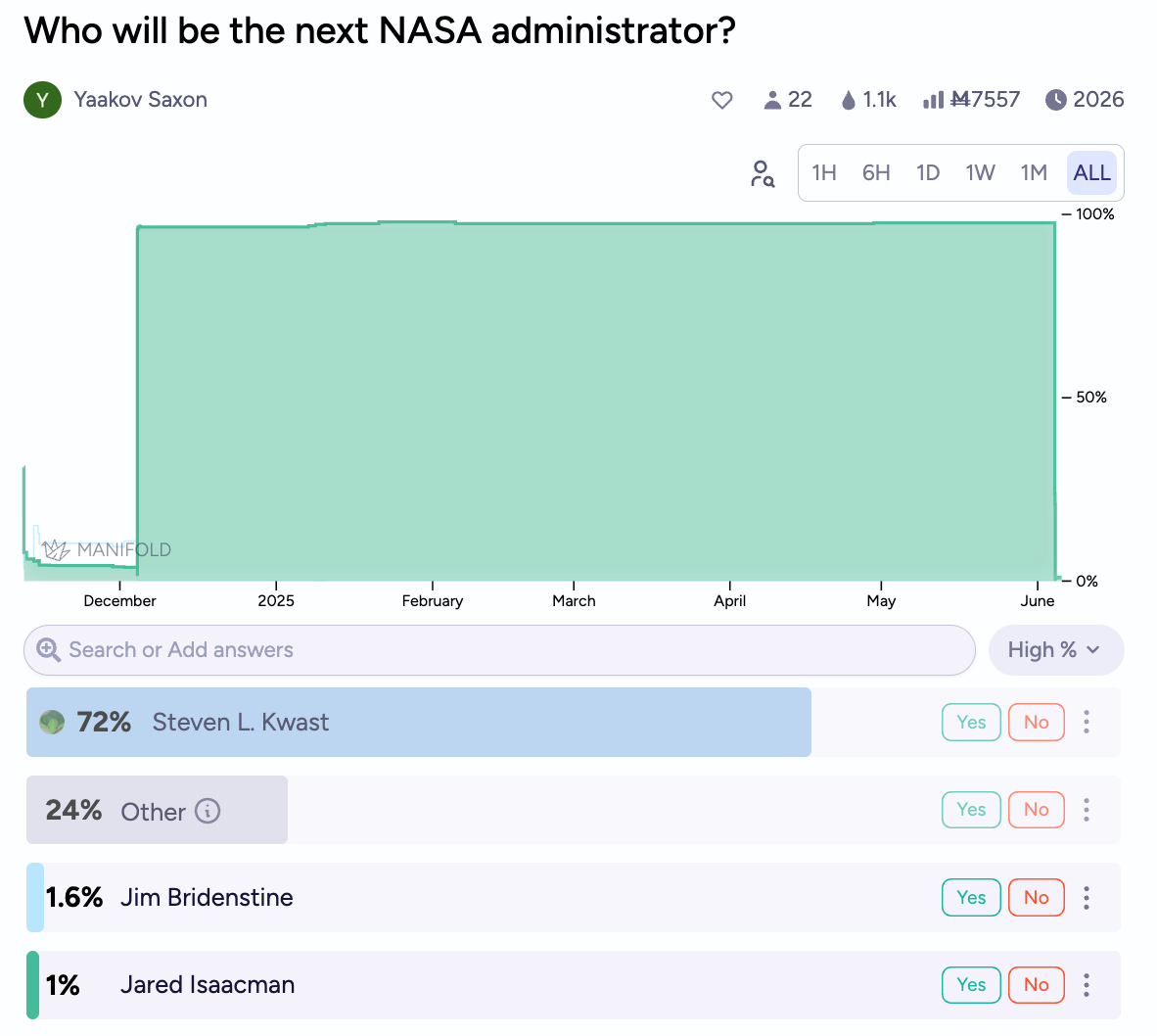The height and width of the screenshot is (1036, 1157).
Task: Select the ALL time range
Action: (1091, 172)
